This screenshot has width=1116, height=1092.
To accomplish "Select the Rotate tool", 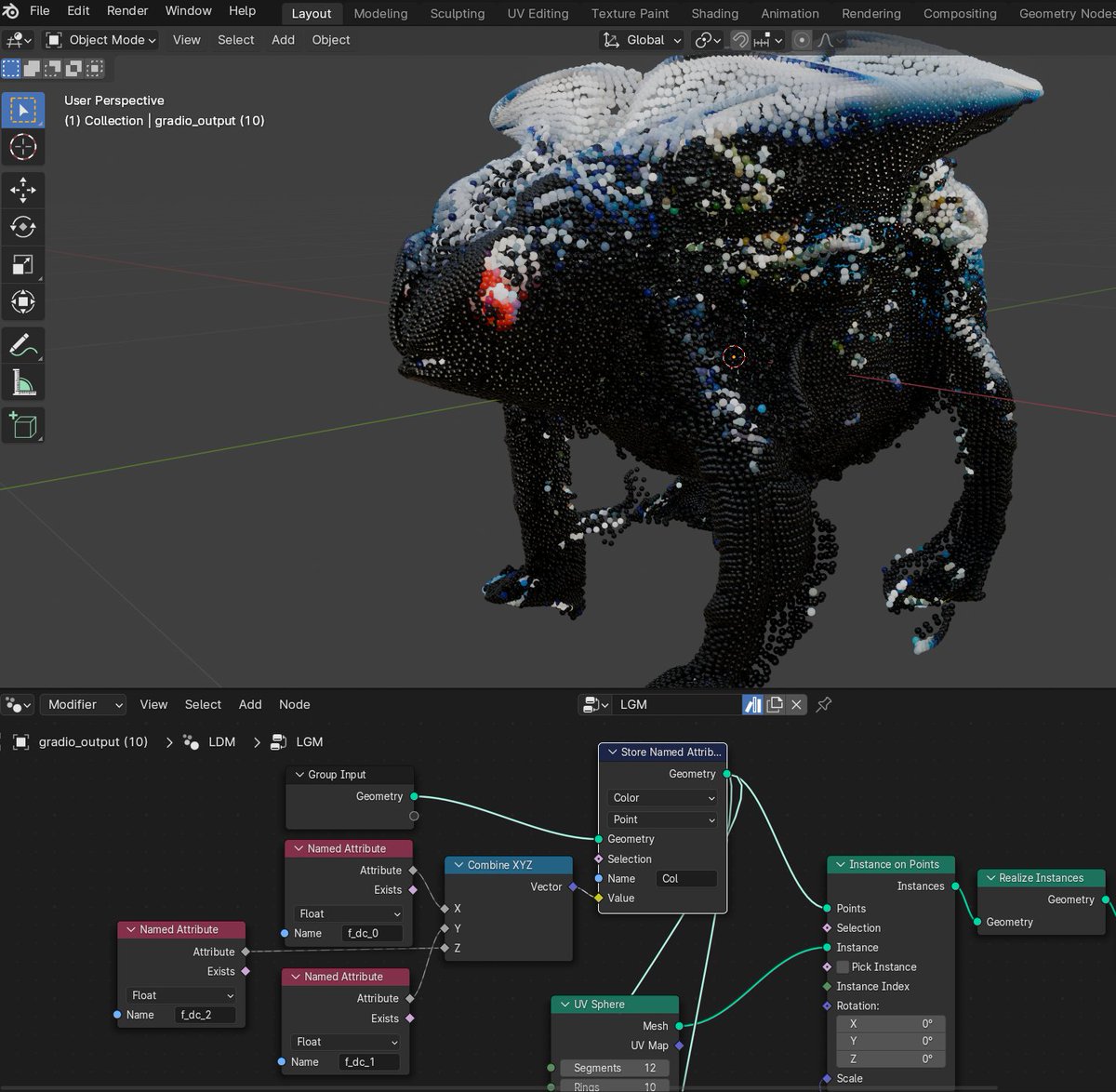I will pyautogui.click(x=22, y=226).
